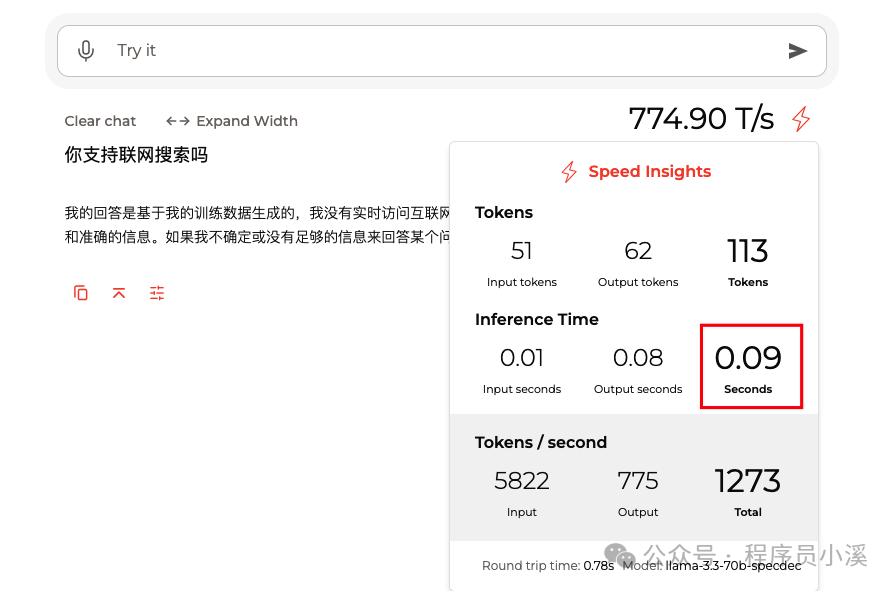Click the scroll-to-top arrow icon
This screenshot has width=896, height=591.
tap(119, 293)
